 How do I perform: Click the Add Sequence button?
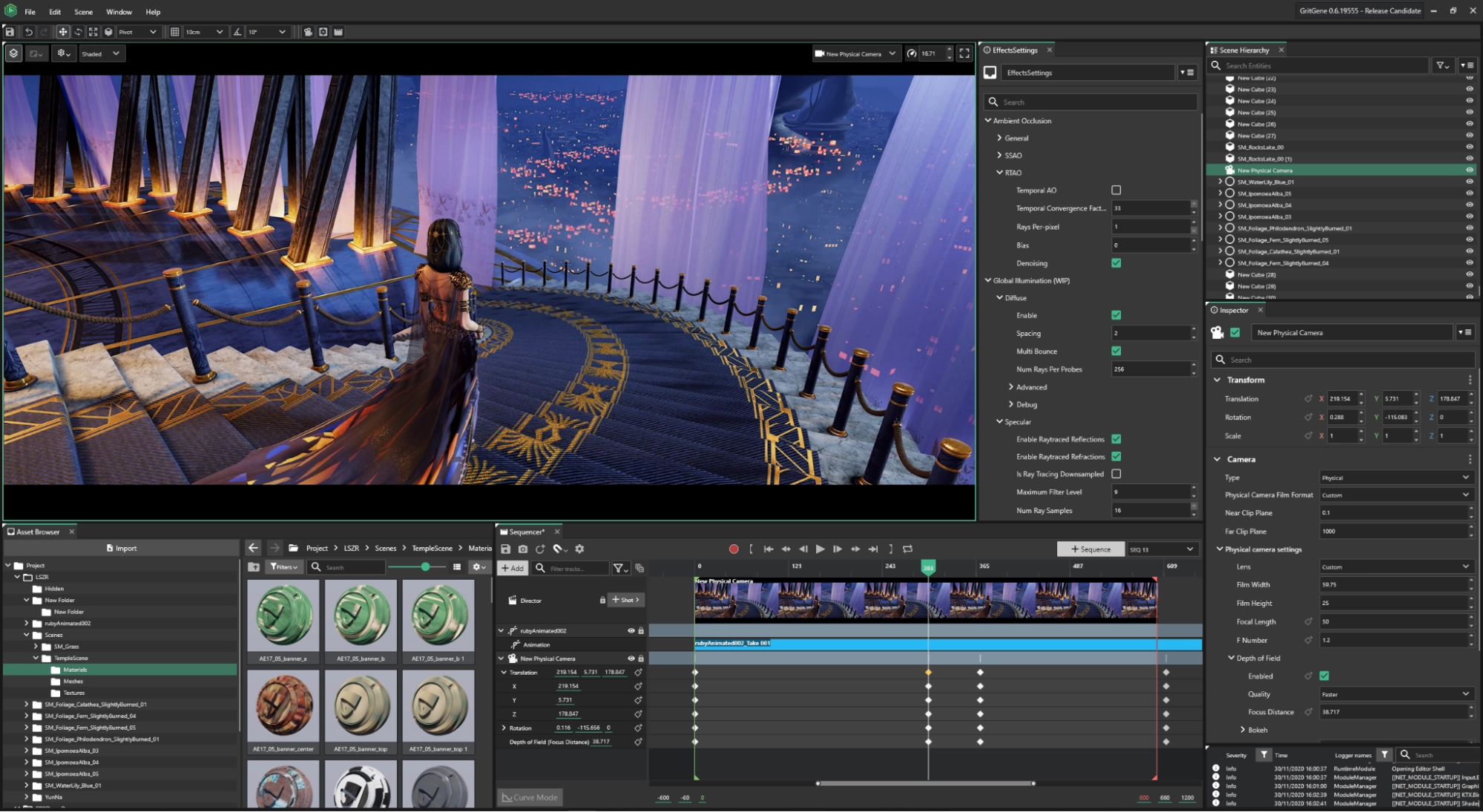tap(1089, 548)
